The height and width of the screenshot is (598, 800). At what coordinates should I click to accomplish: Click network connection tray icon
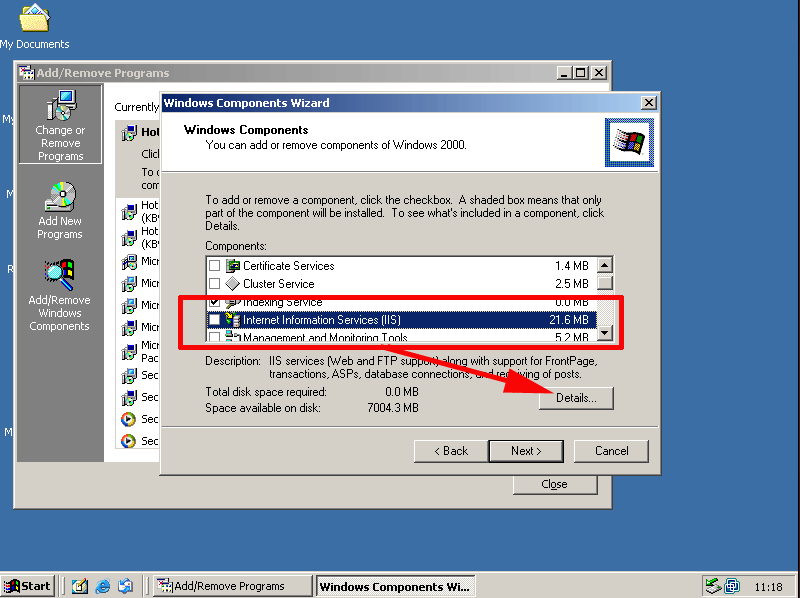(712, 586)
